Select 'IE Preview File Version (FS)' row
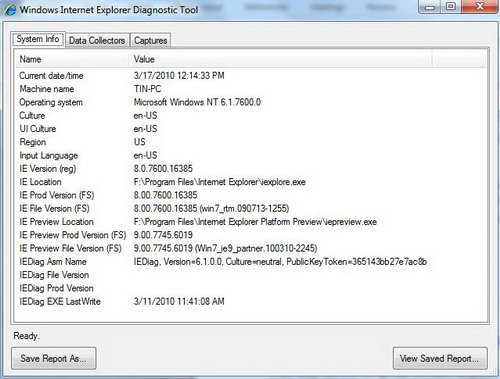500x379 pixels. (70, 249)
